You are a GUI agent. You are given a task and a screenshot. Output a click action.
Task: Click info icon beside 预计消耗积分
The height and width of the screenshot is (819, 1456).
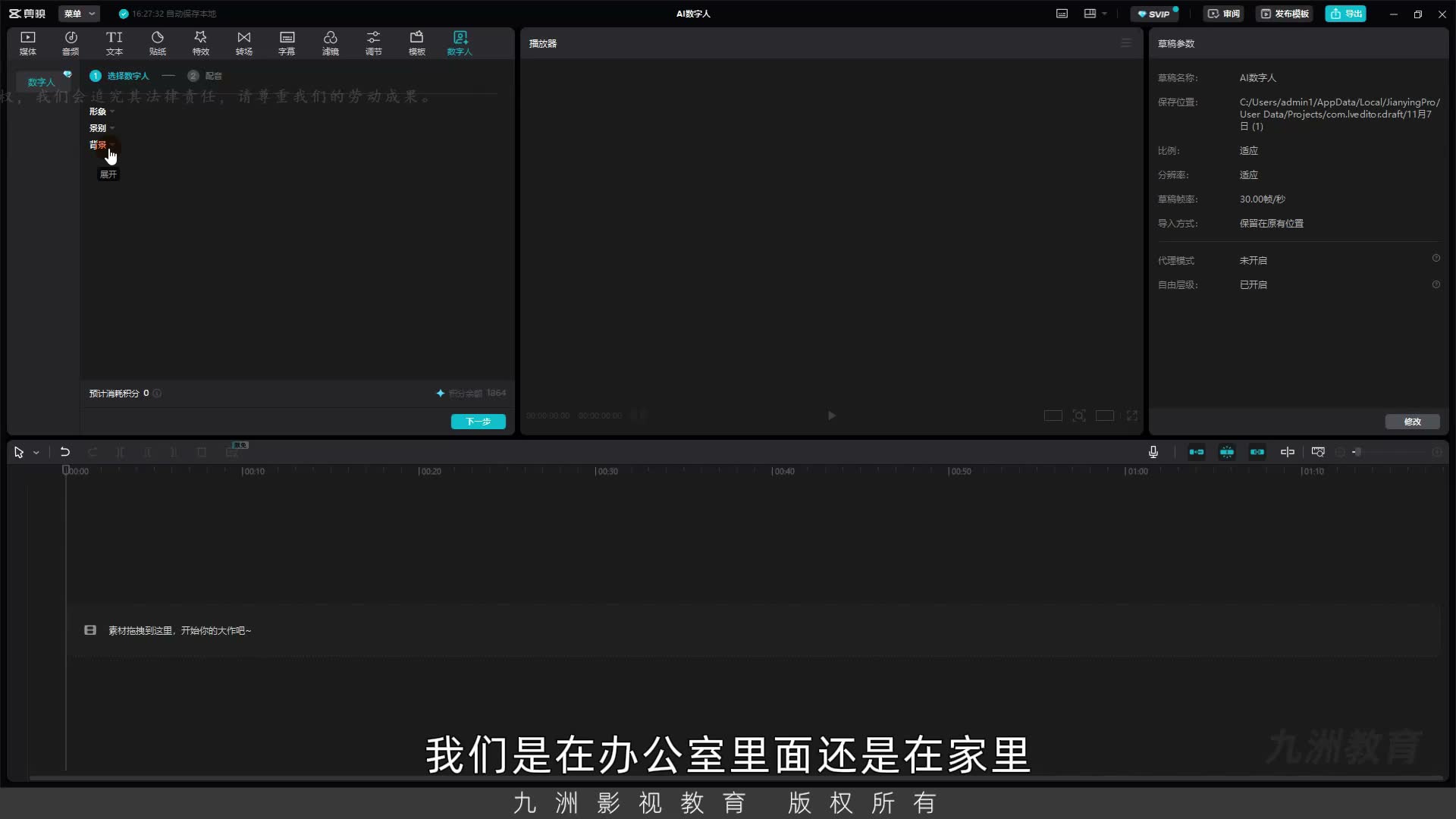(157, 393)
